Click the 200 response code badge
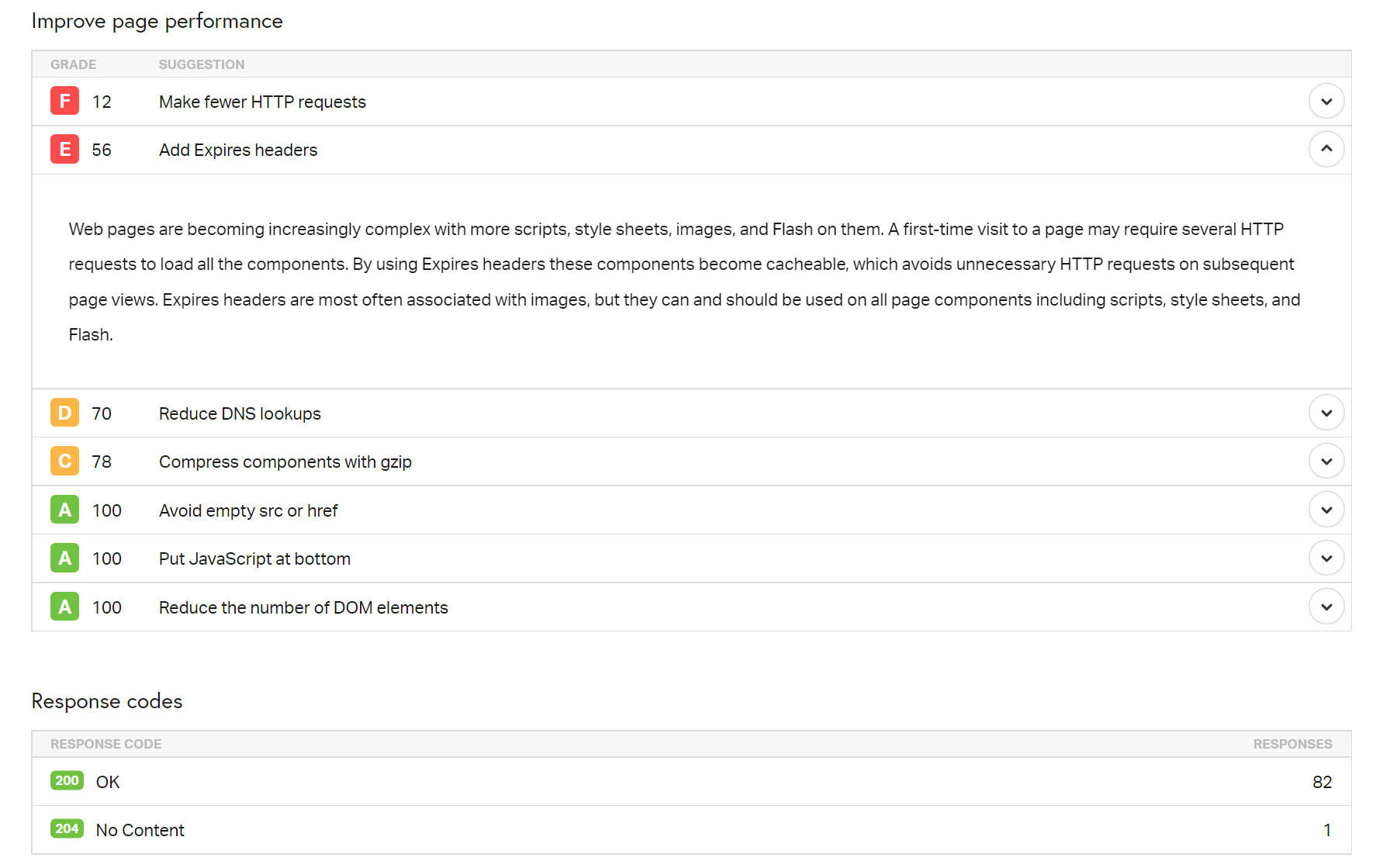 coord(67,781)
